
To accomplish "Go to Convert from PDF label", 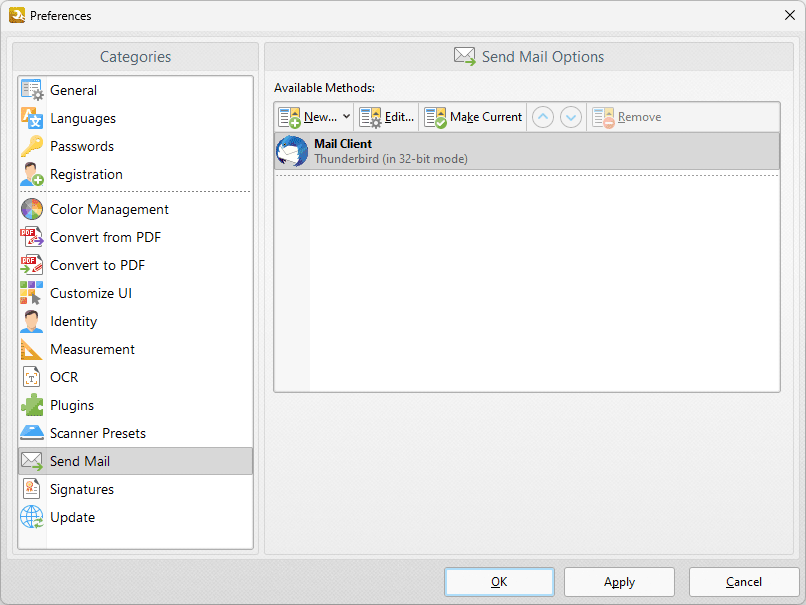I will click(105, 237).
